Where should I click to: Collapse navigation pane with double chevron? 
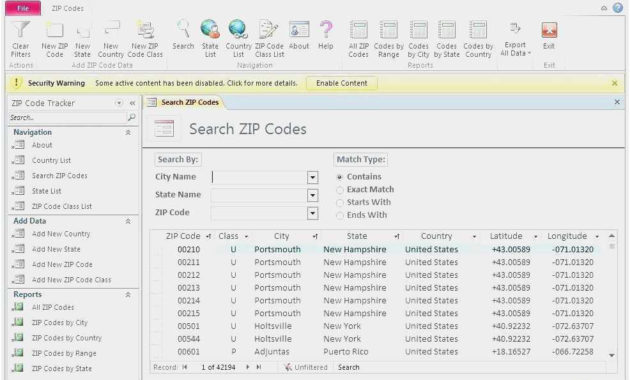tap(132, 103)
